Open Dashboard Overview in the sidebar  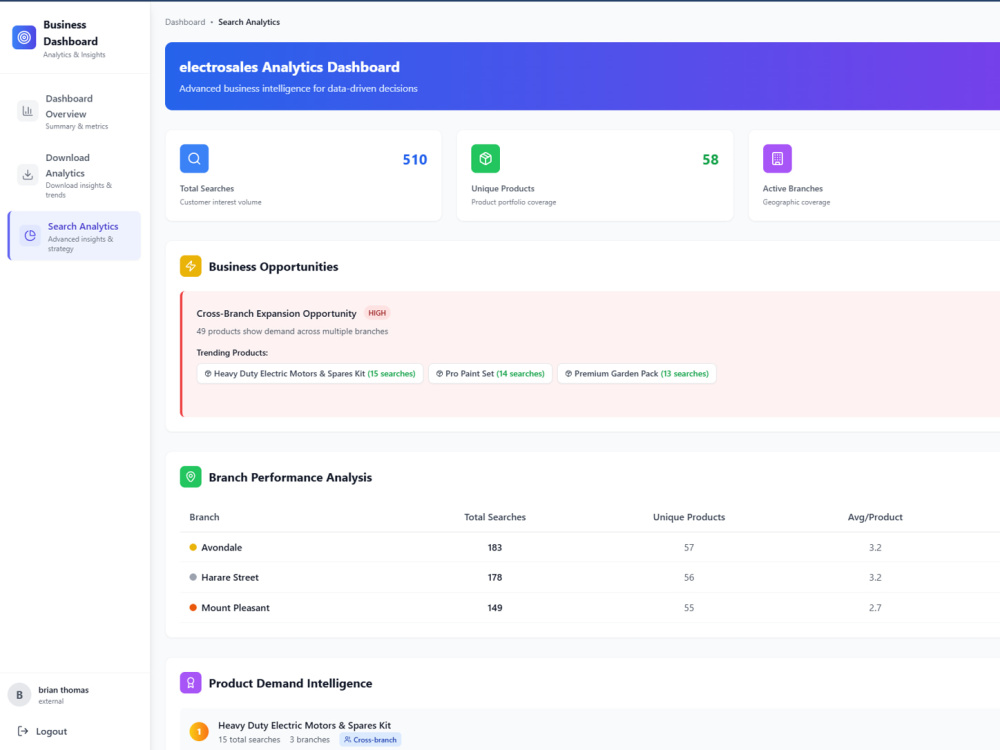click(75, 112)
